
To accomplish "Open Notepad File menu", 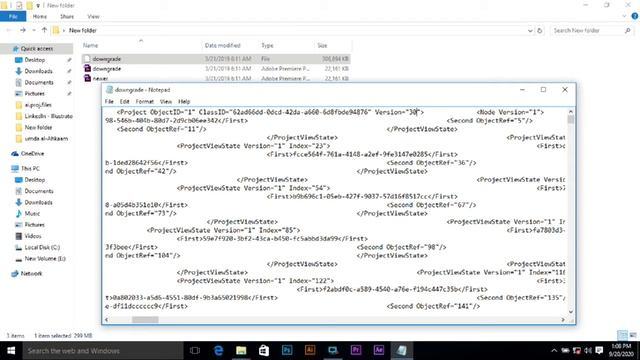I will (x=109, y=101).
